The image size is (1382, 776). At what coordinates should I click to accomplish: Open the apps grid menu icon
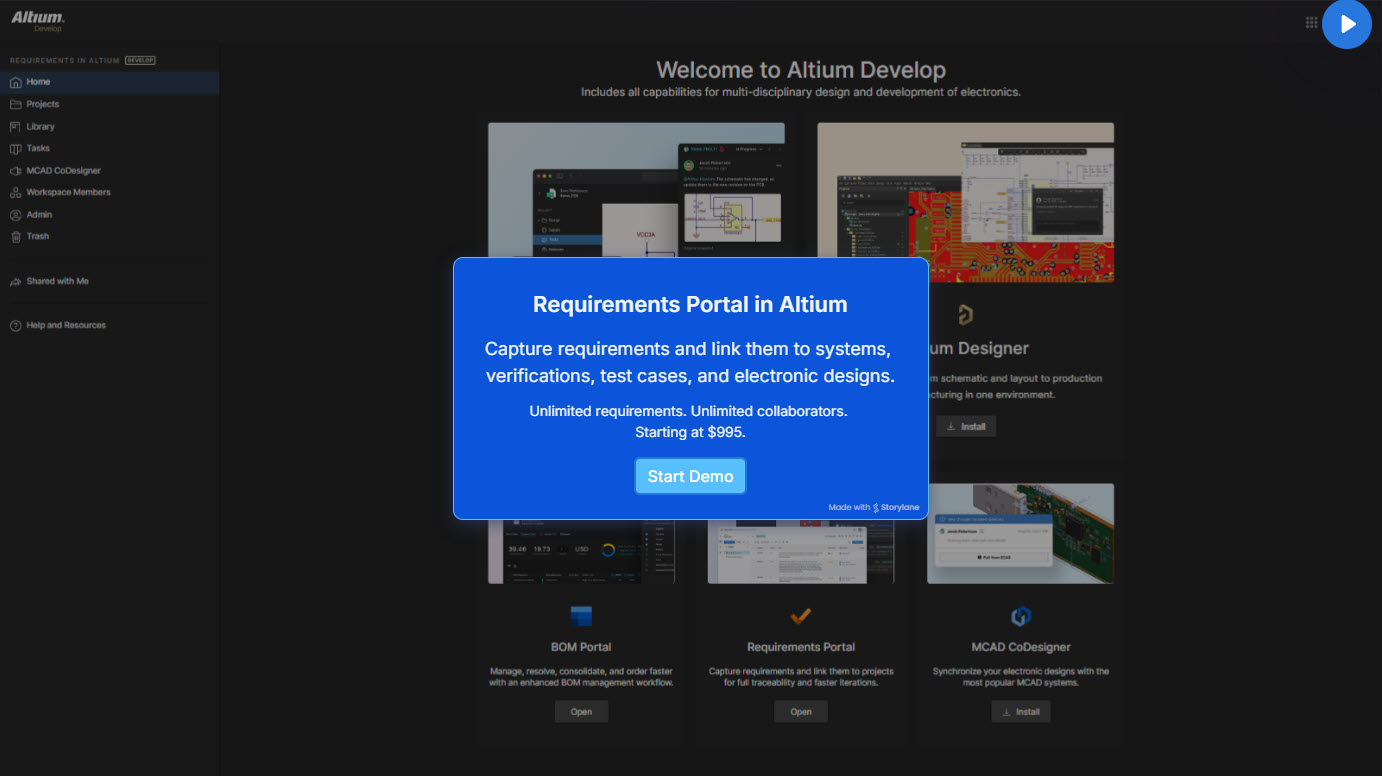(x=1311, y=23)
